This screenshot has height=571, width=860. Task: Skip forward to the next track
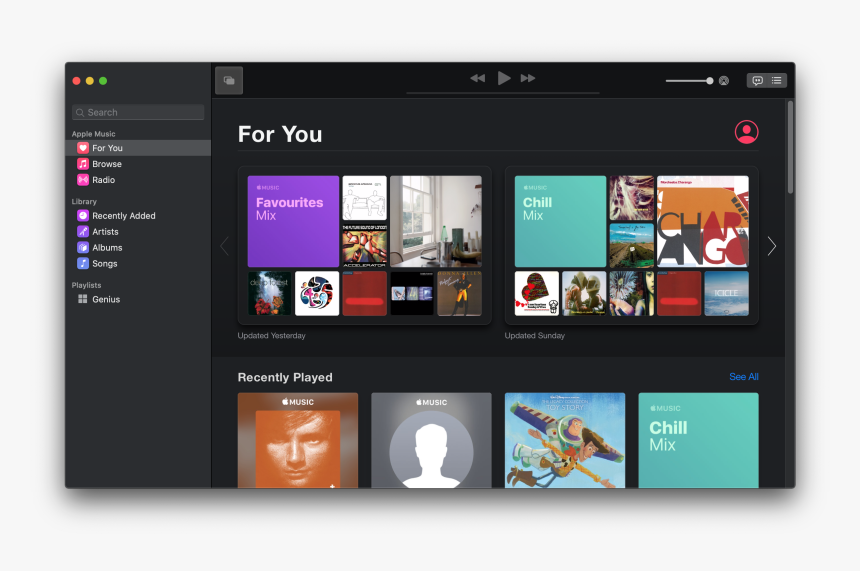528,78
